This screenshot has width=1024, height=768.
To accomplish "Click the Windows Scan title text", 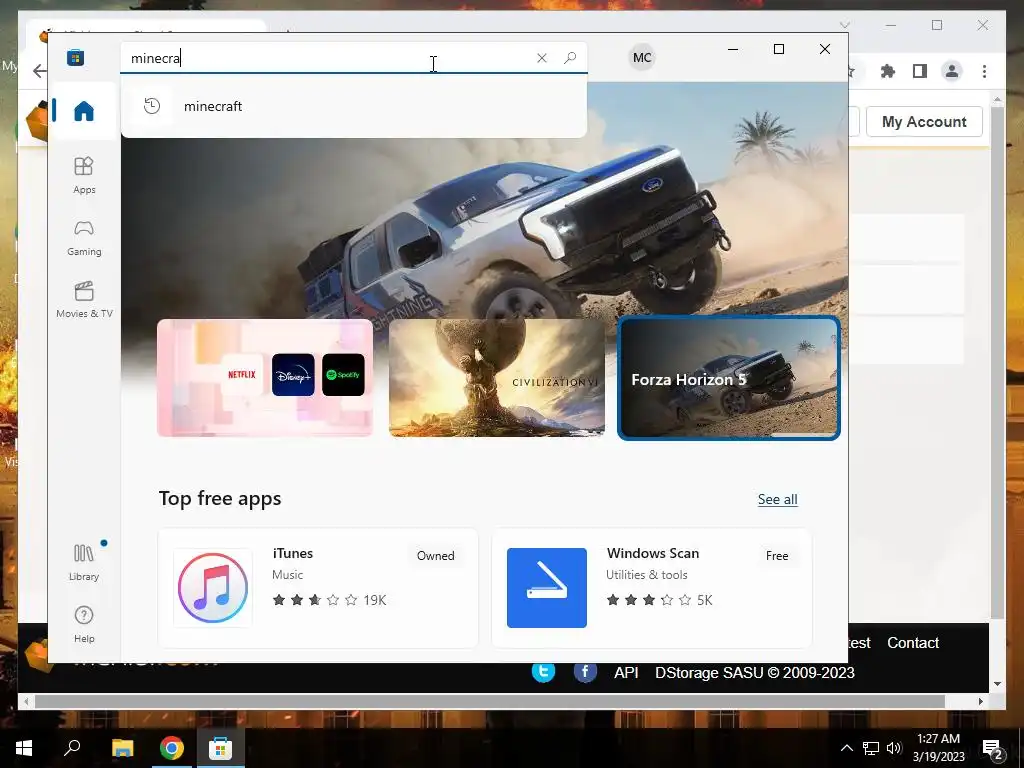I will [652, 553].
